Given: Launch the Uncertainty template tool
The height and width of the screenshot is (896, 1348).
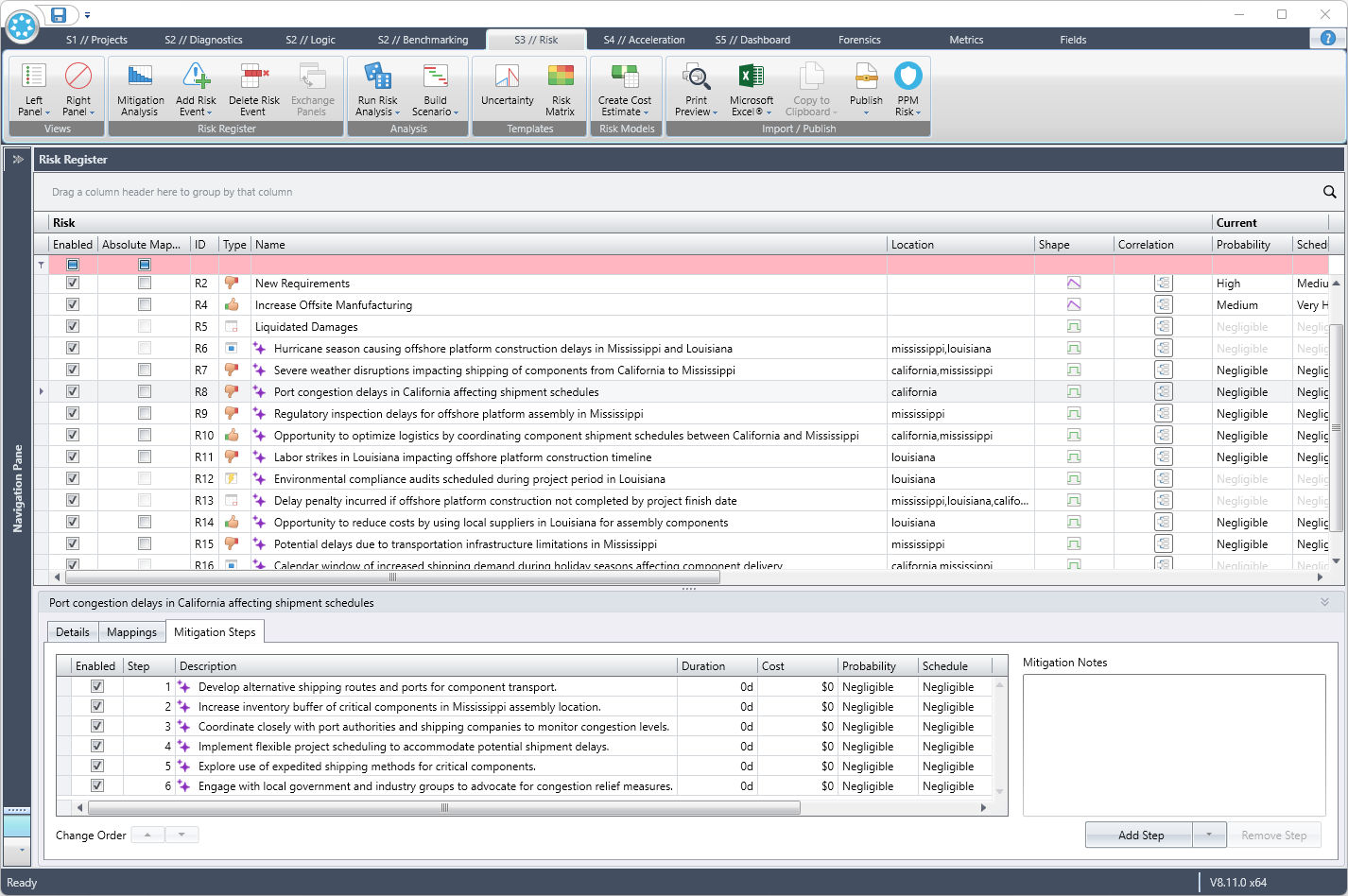Looking at the screenshot, I should (x=507, y=90).
